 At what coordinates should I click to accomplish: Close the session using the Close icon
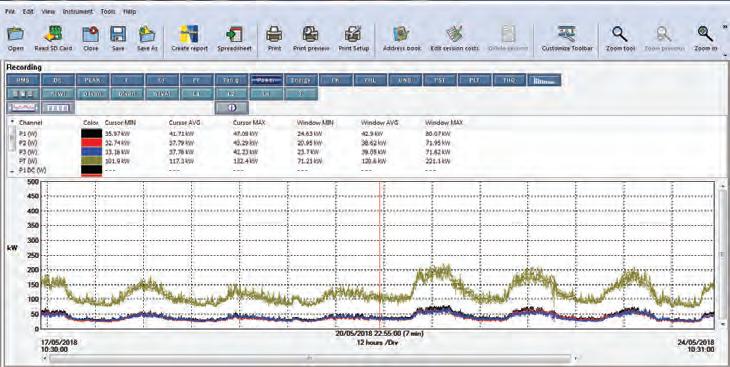90,35
